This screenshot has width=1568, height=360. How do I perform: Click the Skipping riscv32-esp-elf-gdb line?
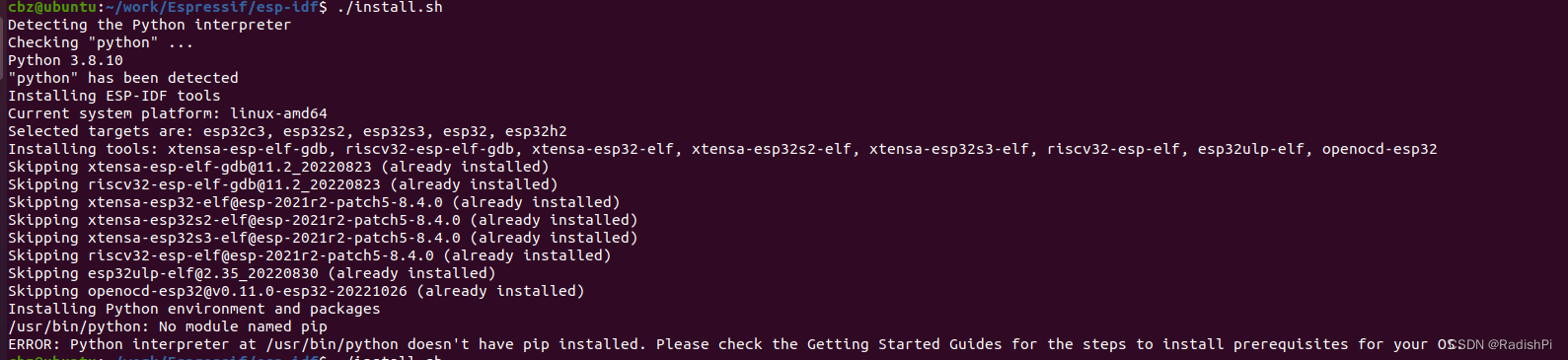pos(282,184)
